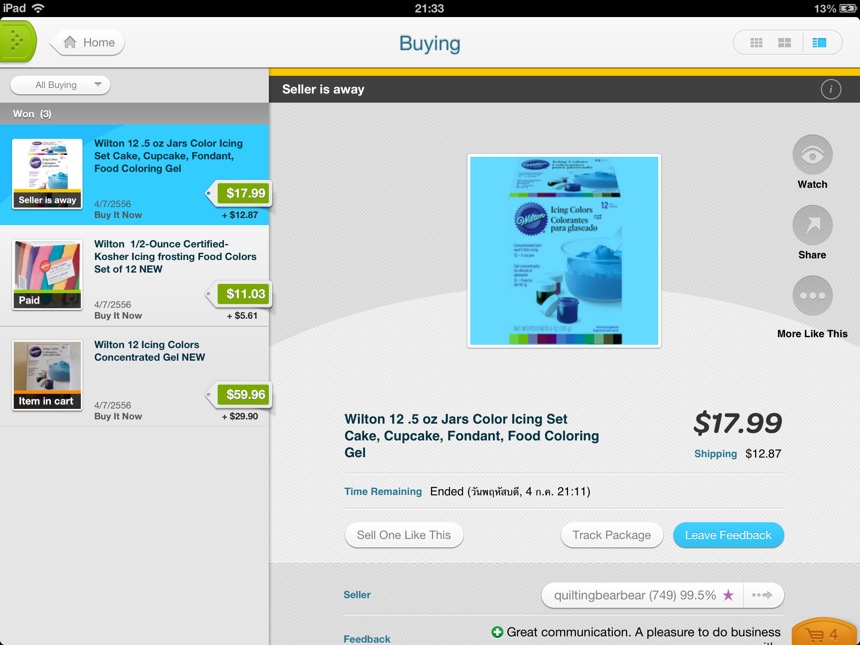Image resolution: width=860 pixels, height=645 pixels.
Task: Tap the battery indicator
Action: (846, 8)
